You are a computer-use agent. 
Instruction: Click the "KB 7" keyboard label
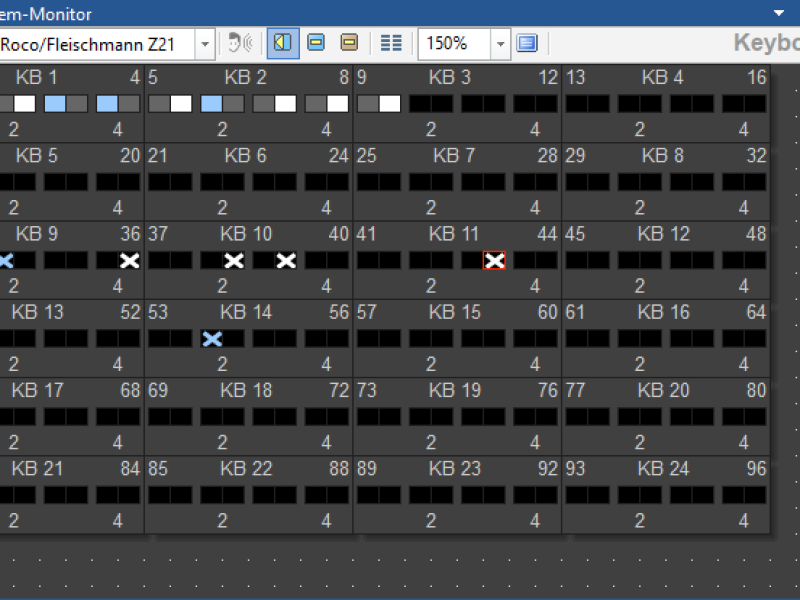pos(454,156)
